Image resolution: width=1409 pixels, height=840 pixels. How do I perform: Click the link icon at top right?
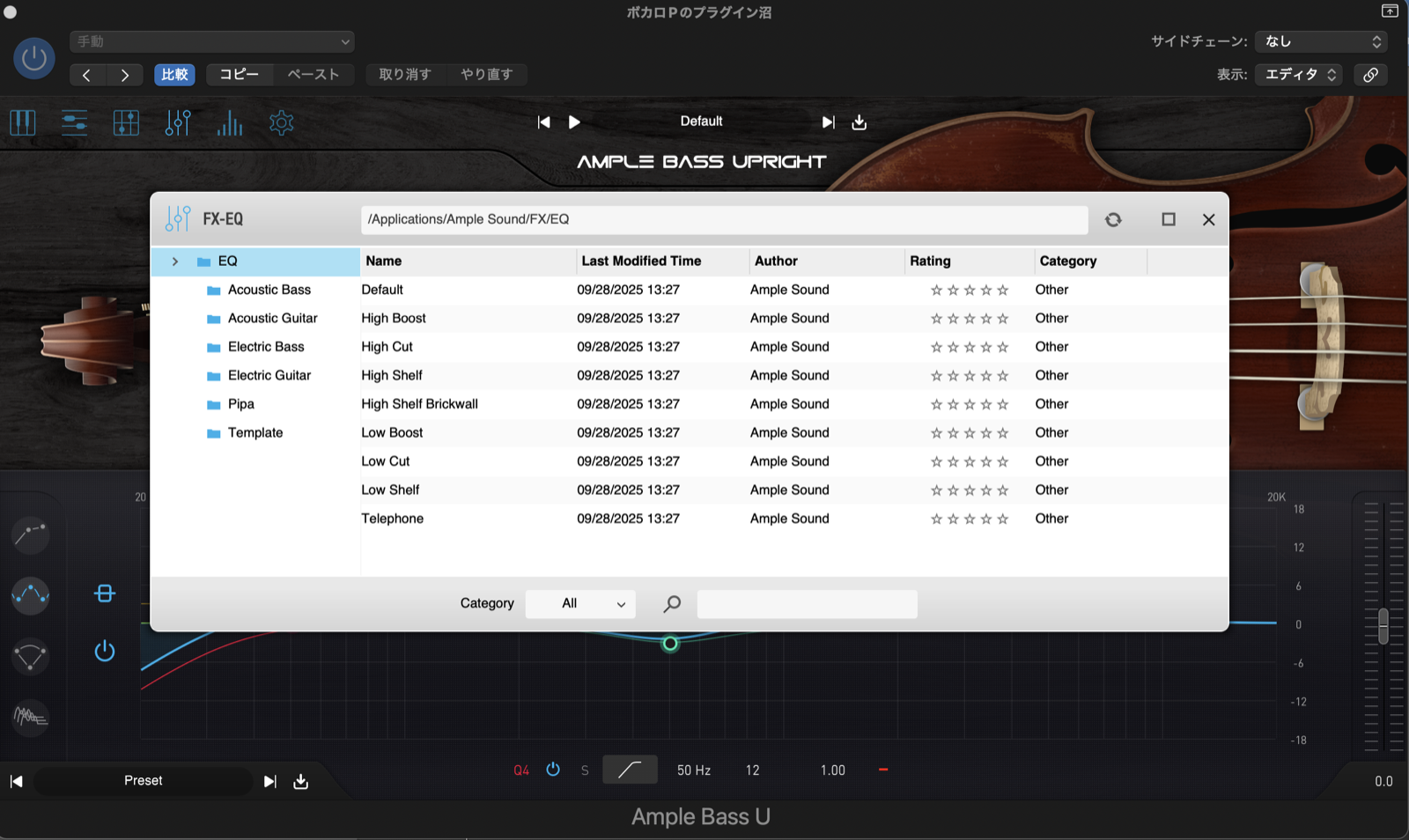coord(1371,75)
